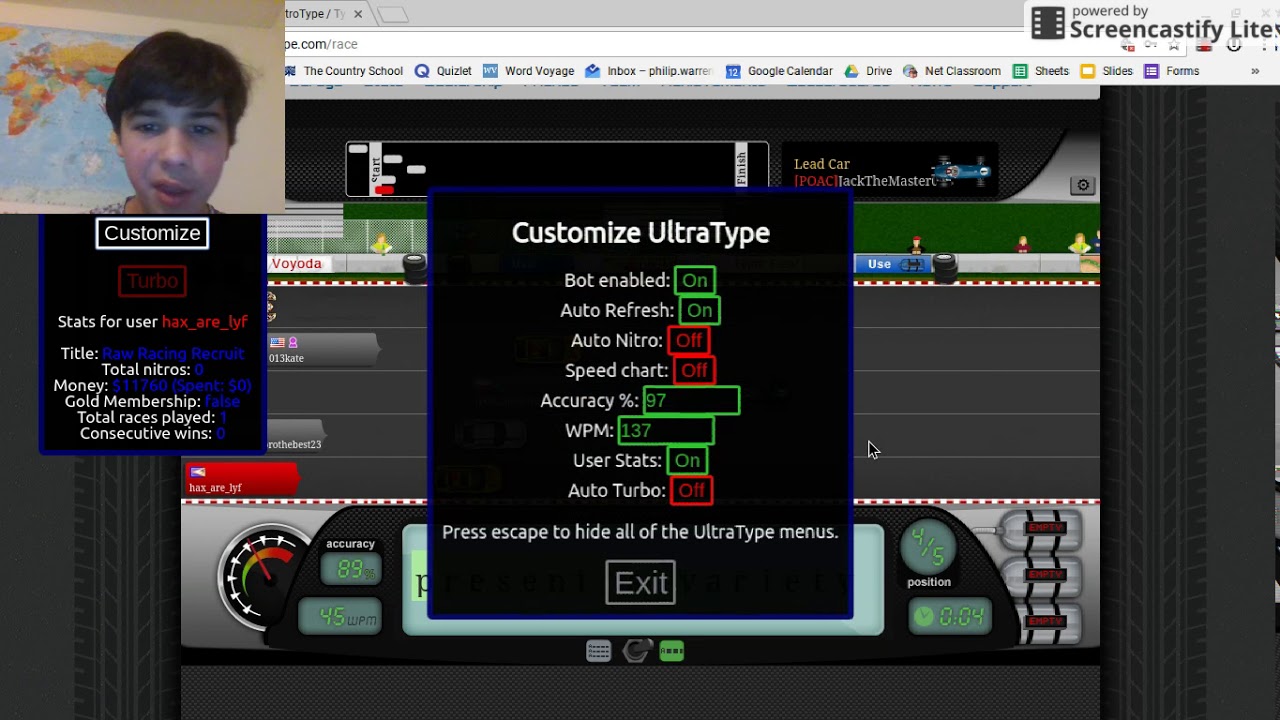Image resolution: width=1280 pixels, height=720 pixels.
Task: Open the Word Voyage bookmark
Action: pos(529,71)
